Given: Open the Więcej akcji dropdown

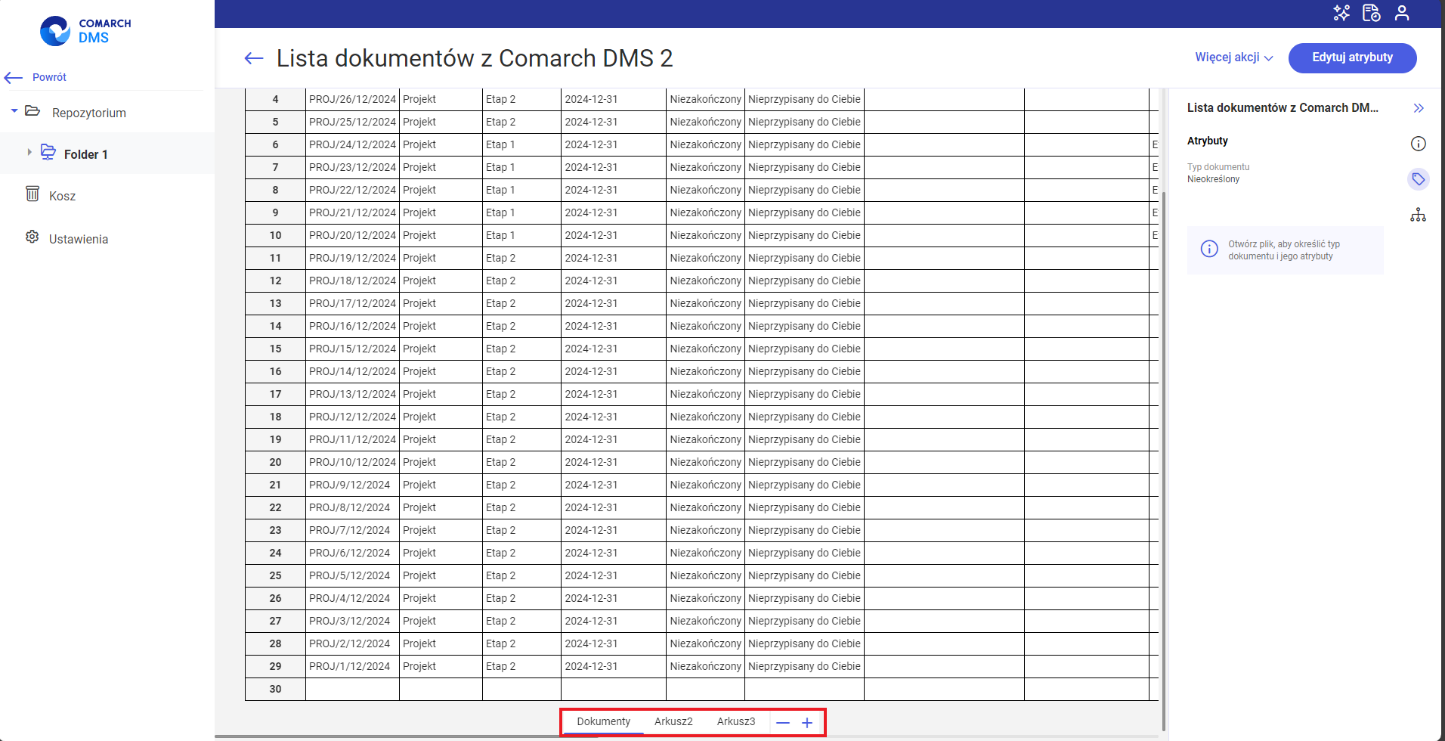Looking at the screenshot, I should tap(1234, 58).
